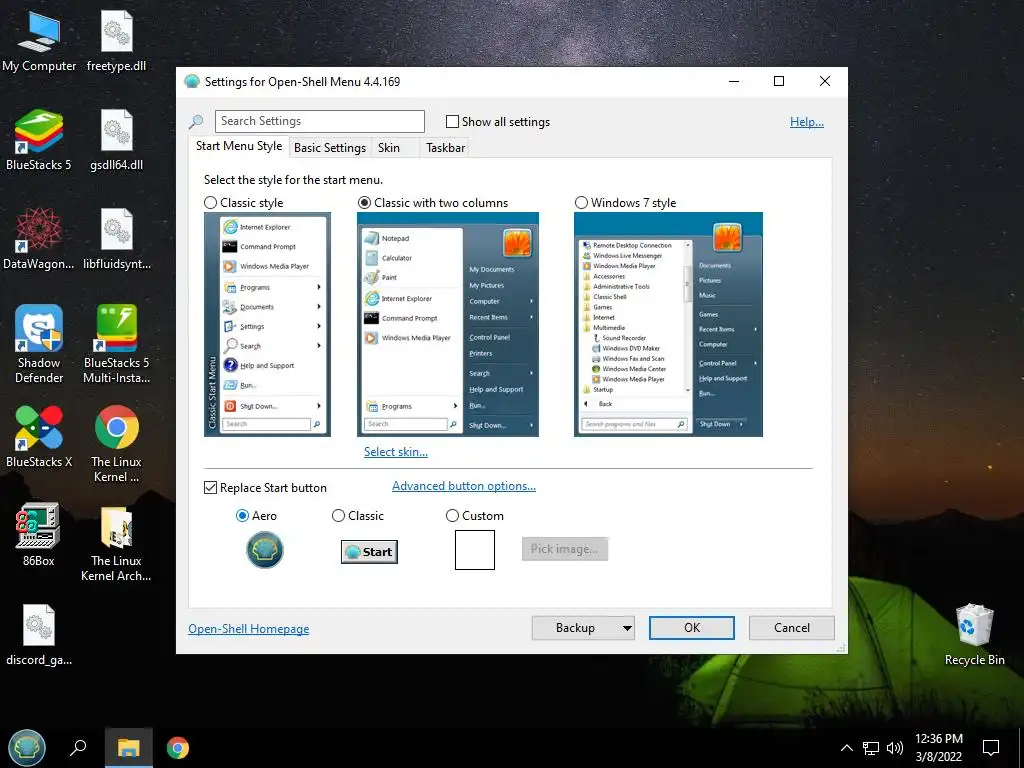Image resolution: width=1024 pixels, height=768 pixels.
Task: Click the Cancel button
Action: pos(792,628)
